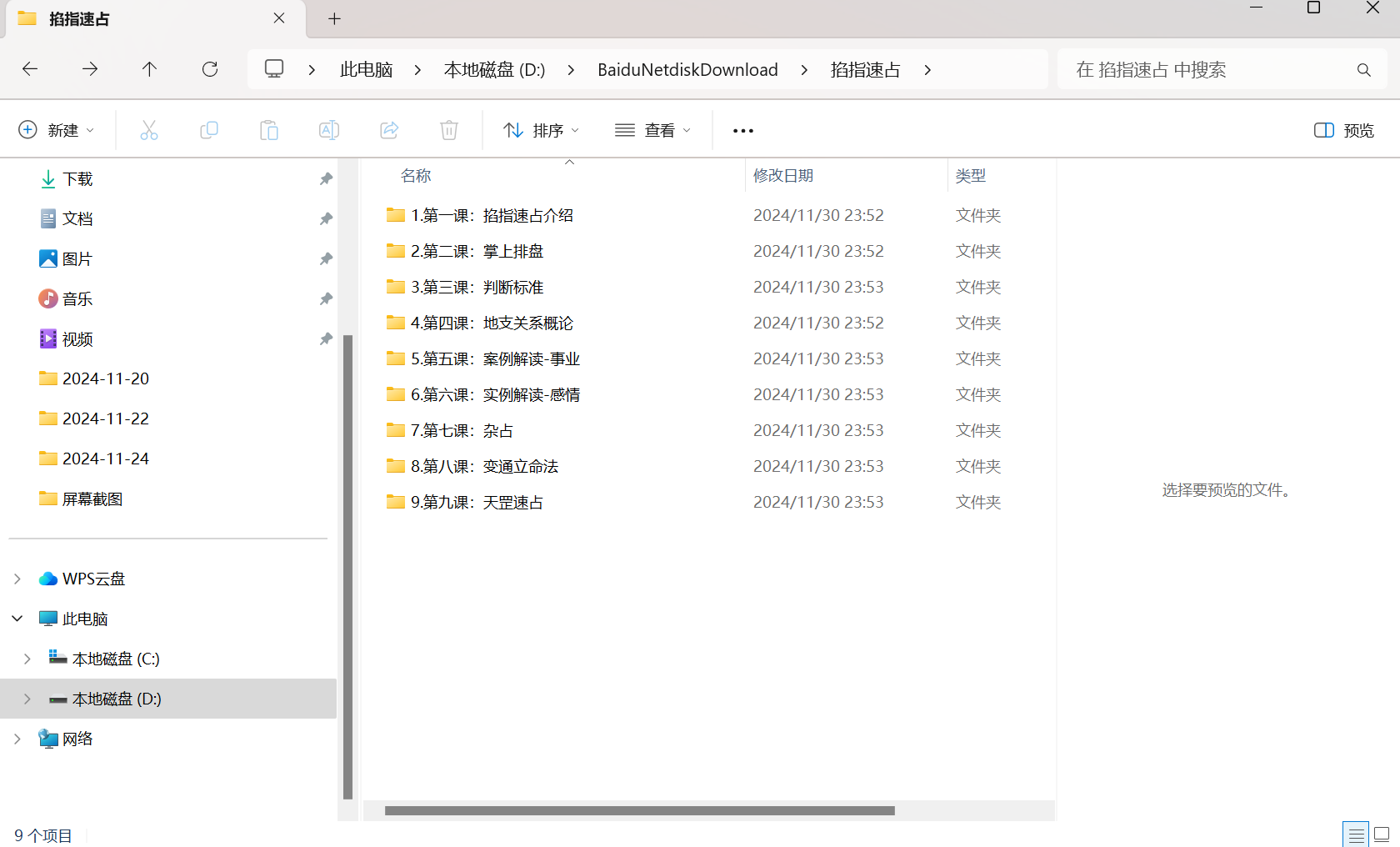
Task: Click the Share icon in toolbar
Action: point(389,130)
